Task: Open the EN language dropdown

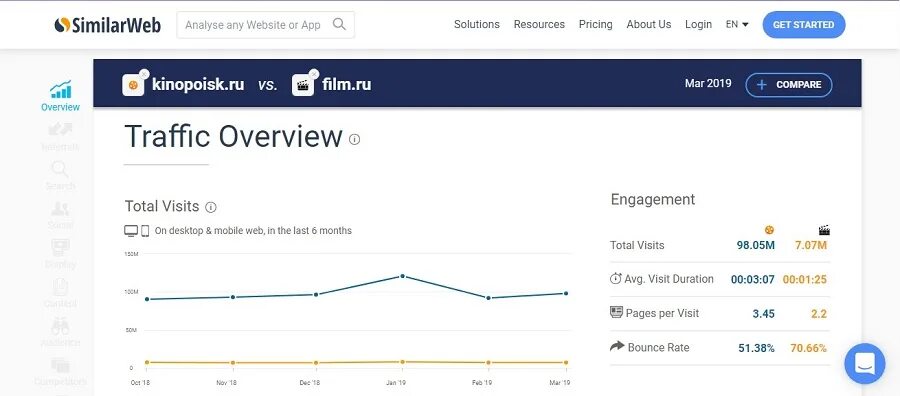Action: click(x=737, y=25)
